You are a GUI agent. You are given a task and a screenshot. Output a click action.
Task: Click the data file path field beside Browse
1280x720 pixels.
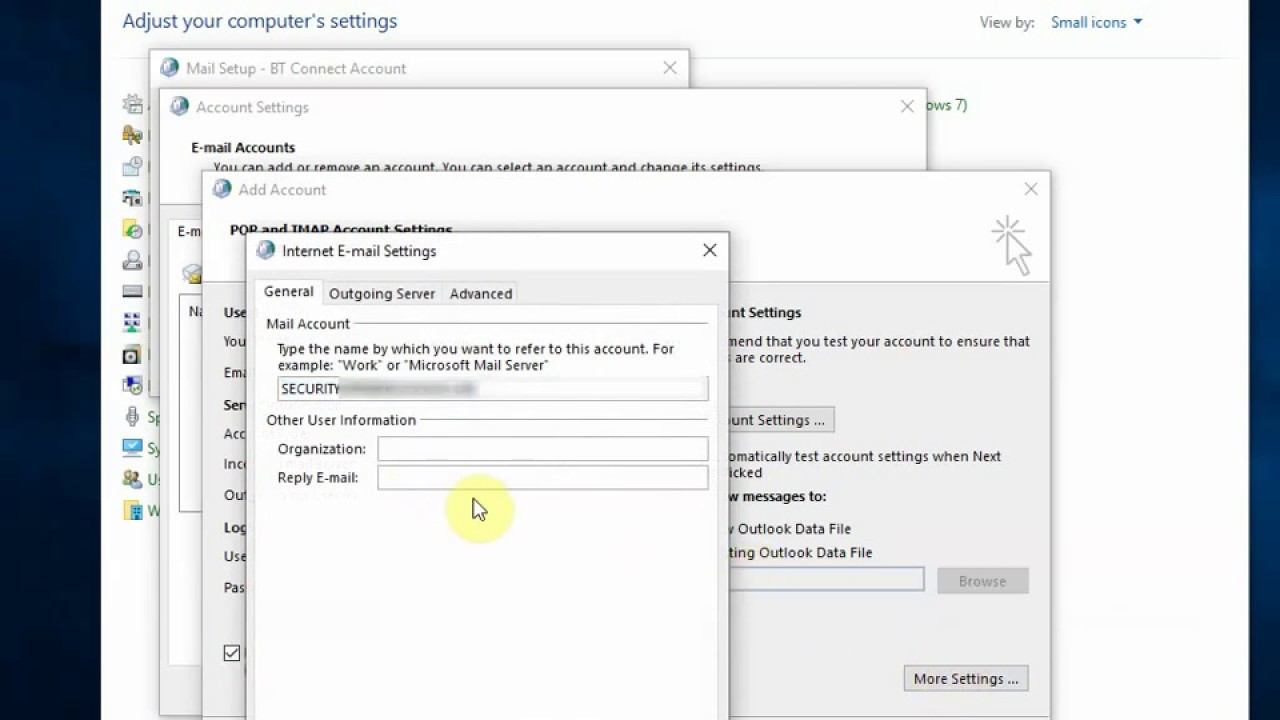coord(826,579)
